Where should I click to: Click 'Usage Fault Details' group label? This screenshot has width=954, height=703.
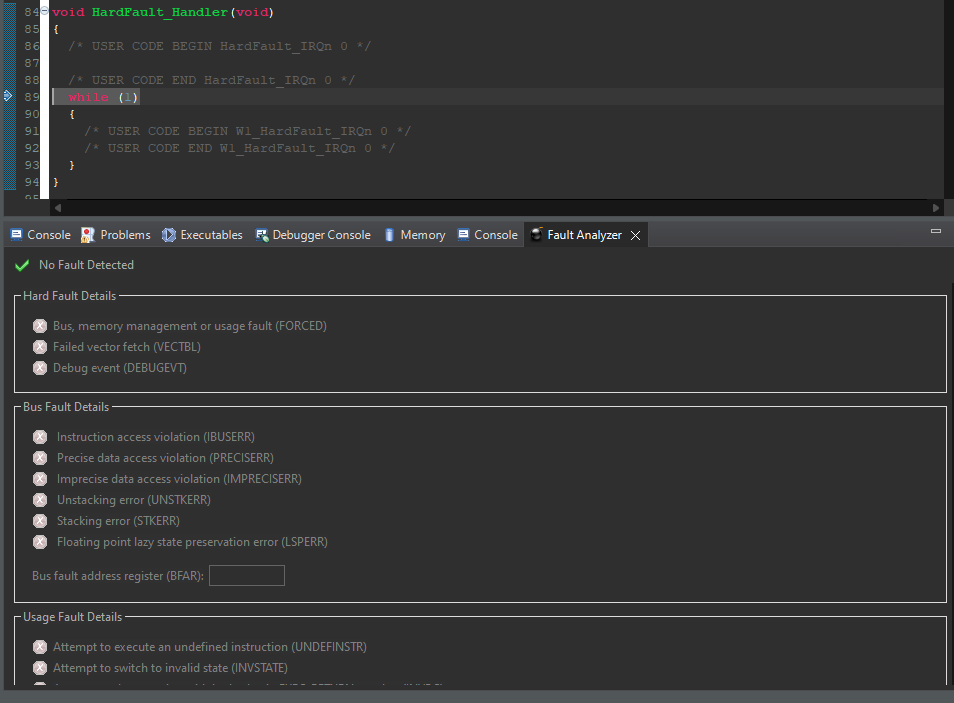72,617
